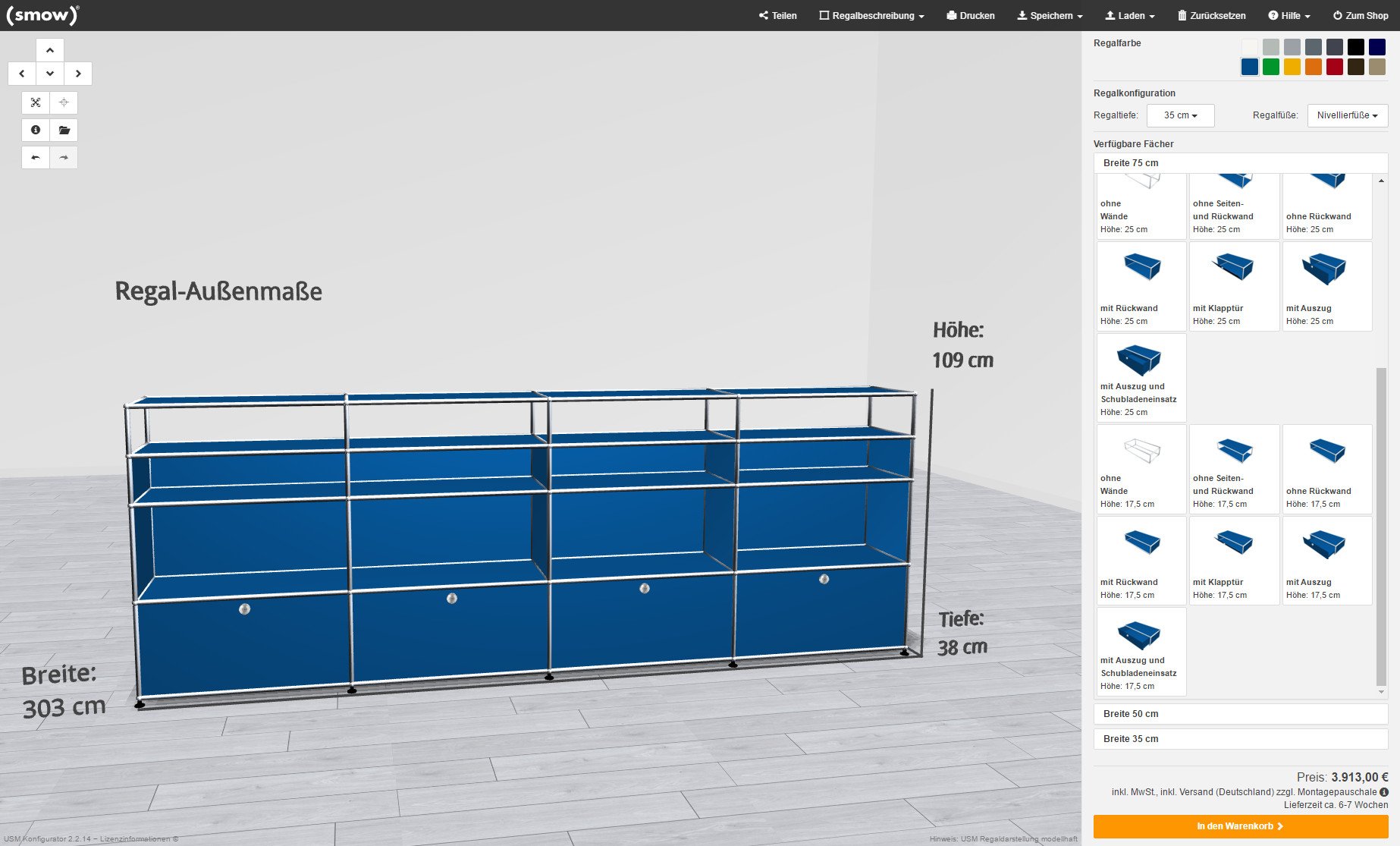This screenshot has width=1400, height=846.
Task: Open the Speichern menu
Action: point(1050,15)
